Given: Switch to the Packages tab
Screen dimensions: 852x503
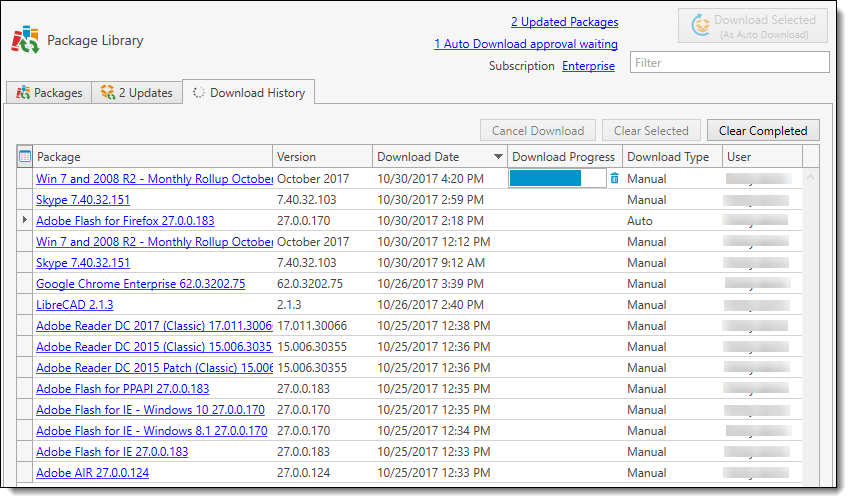Looking at the screenshot, I should [48, 93].
